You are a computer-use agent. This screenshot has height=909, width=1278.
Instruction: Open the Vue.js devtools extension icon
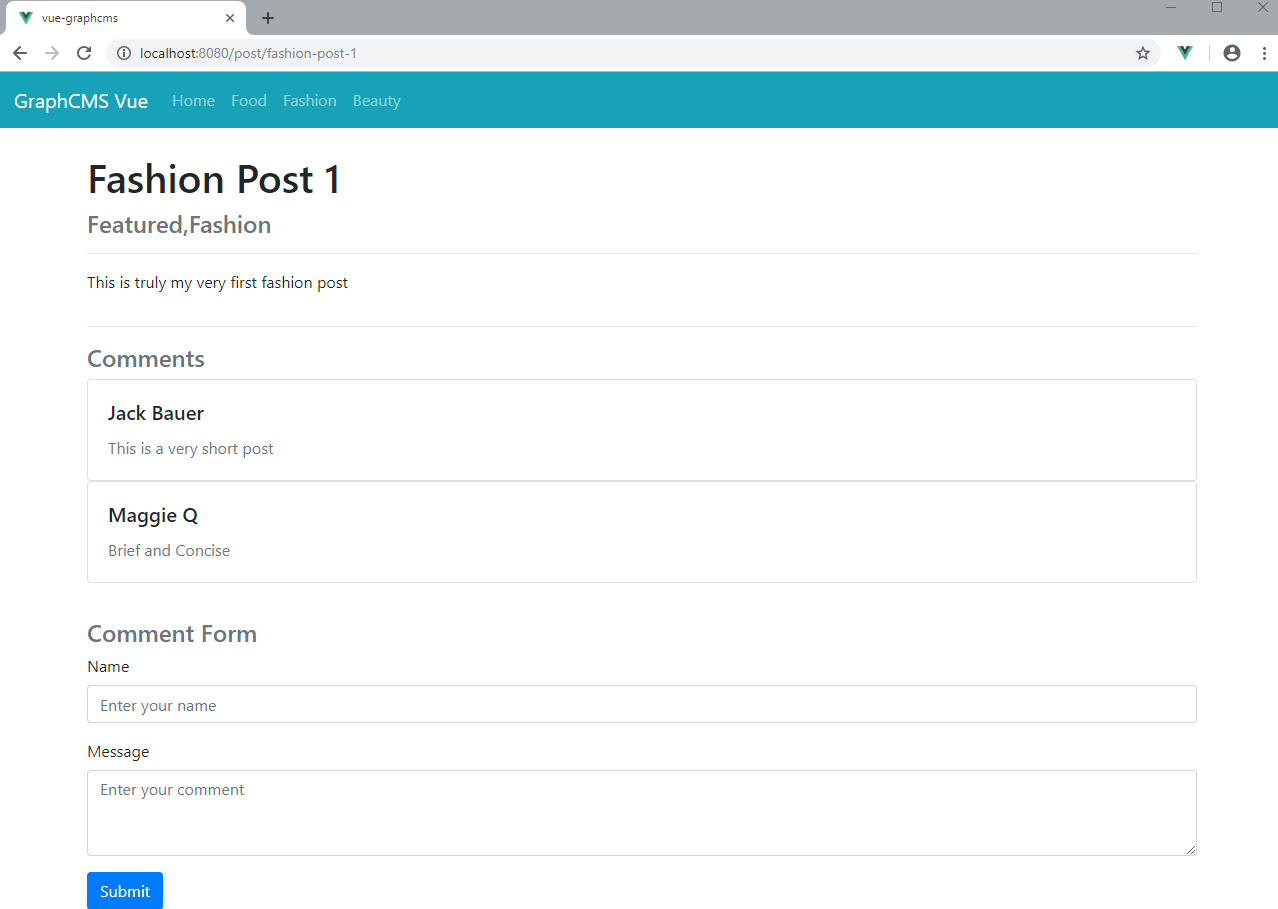[1184, 53]
